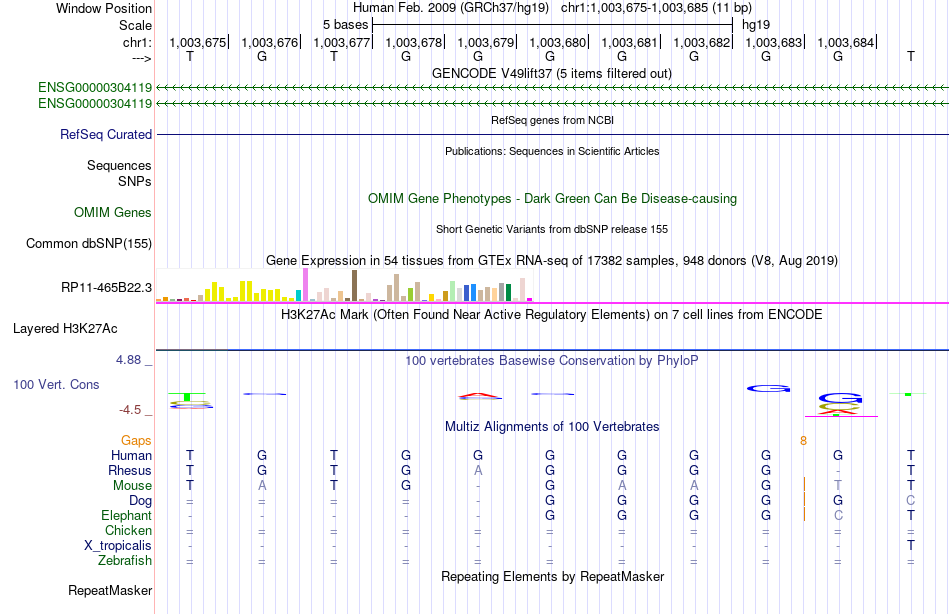Click the SNPs track label
Image resolution: width=950 pixels, height=614 pixels.
click(x=135, y=181)
